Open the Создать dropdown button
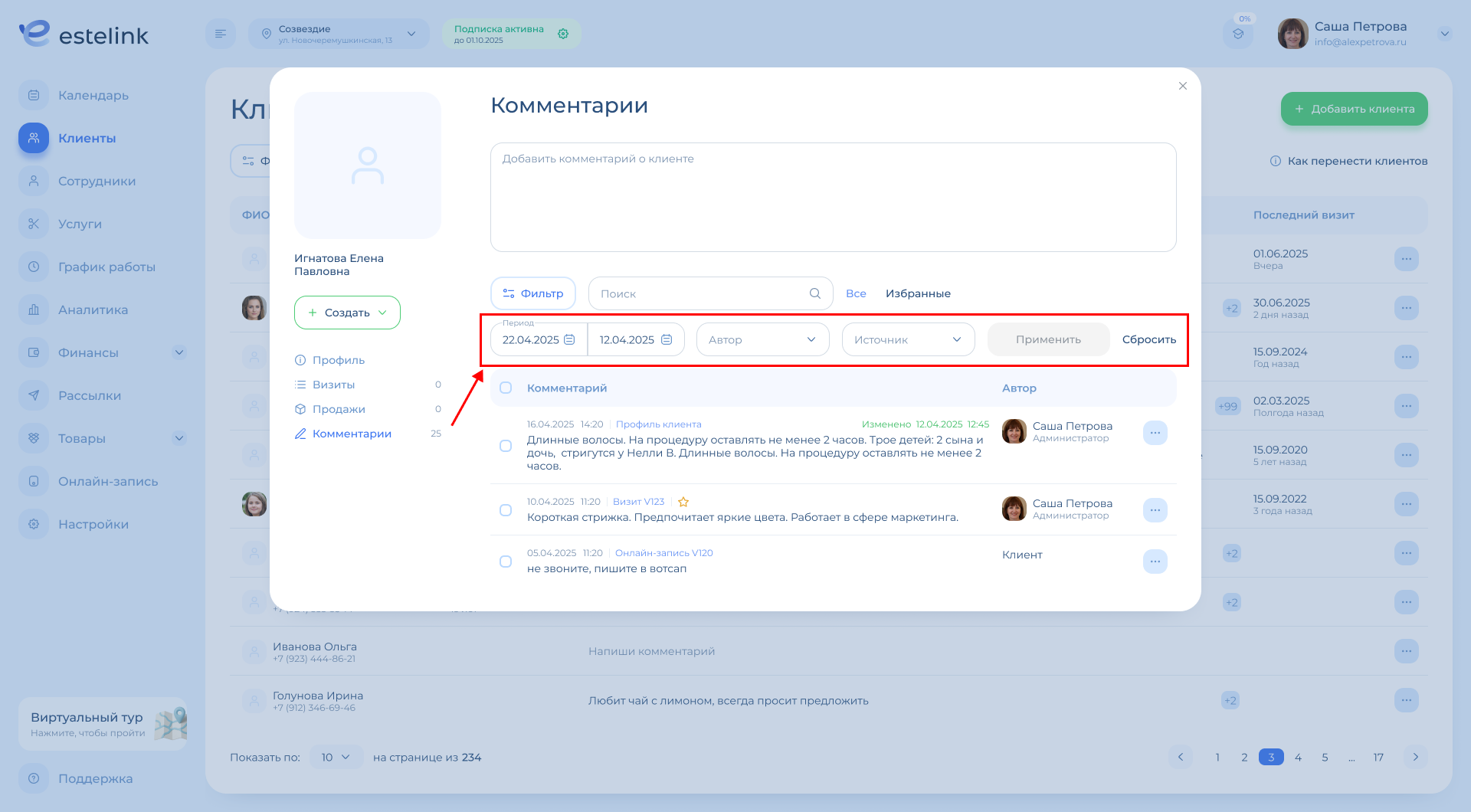The image size is (1471, 812). 347,313
